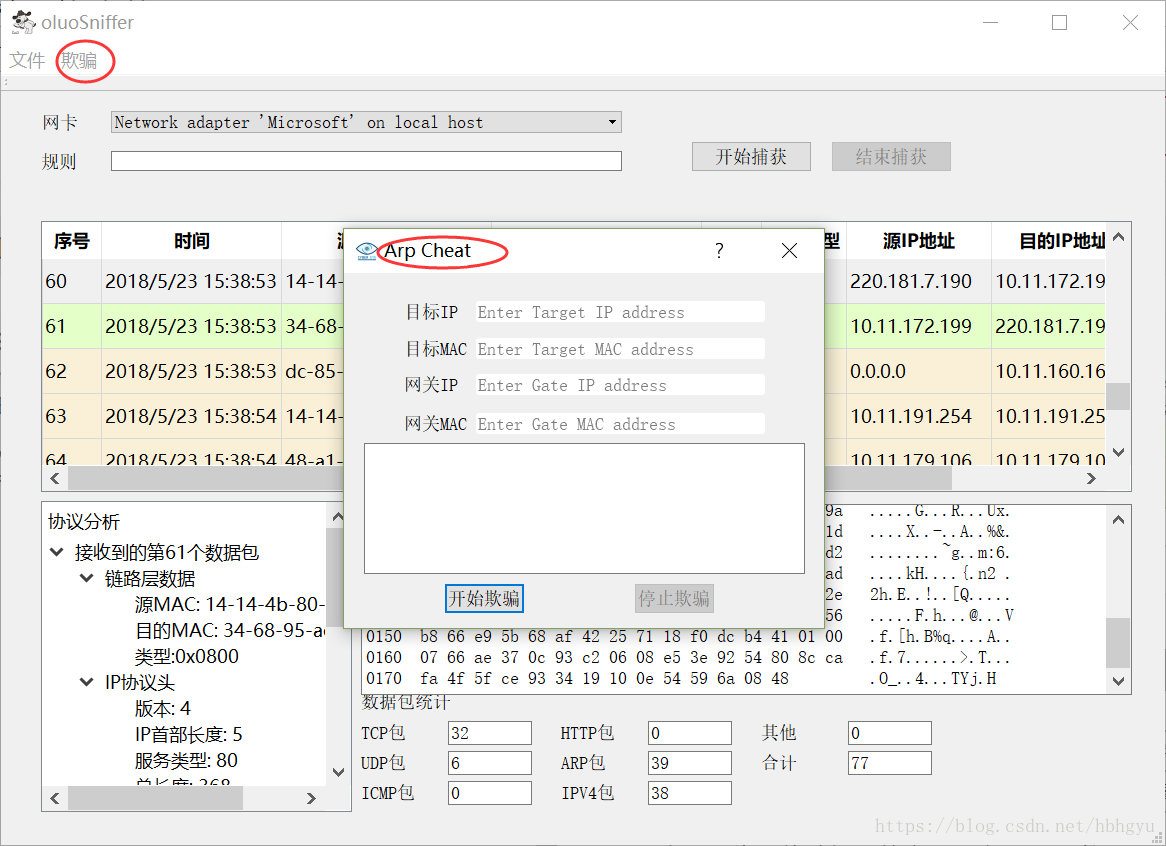Click the oluoSniffer app icon

click(x=23, y=22)
